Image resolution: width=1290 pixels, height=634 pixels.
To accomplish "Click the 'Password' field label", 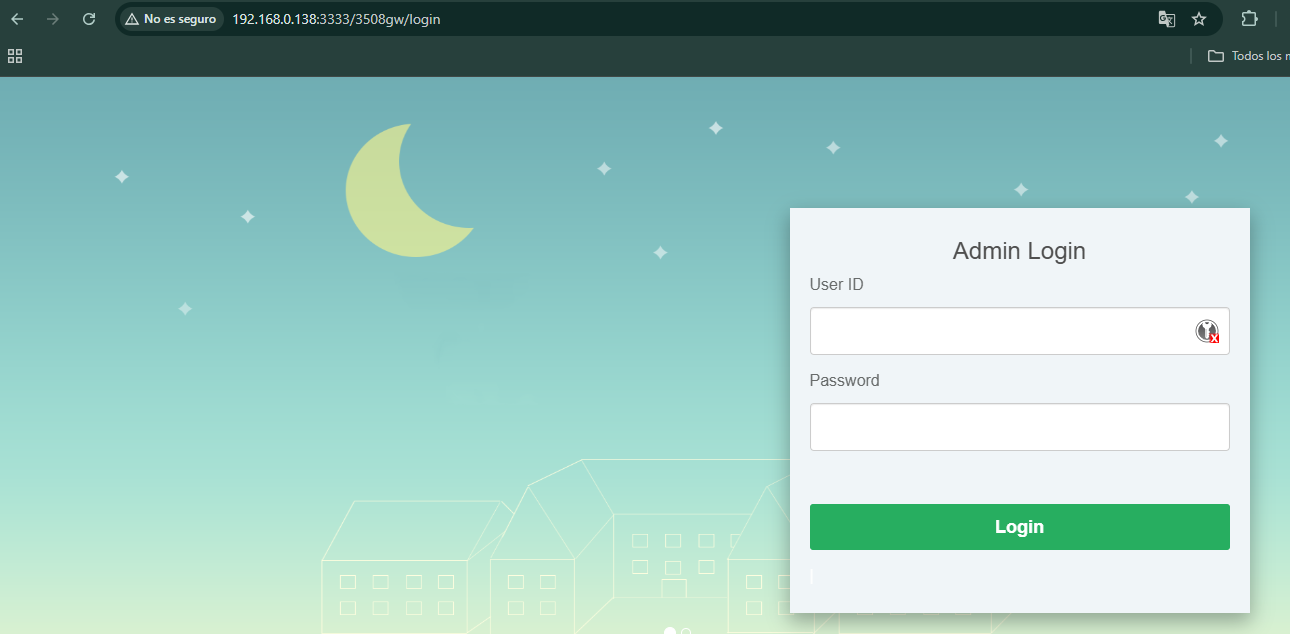I will (844, 381).
